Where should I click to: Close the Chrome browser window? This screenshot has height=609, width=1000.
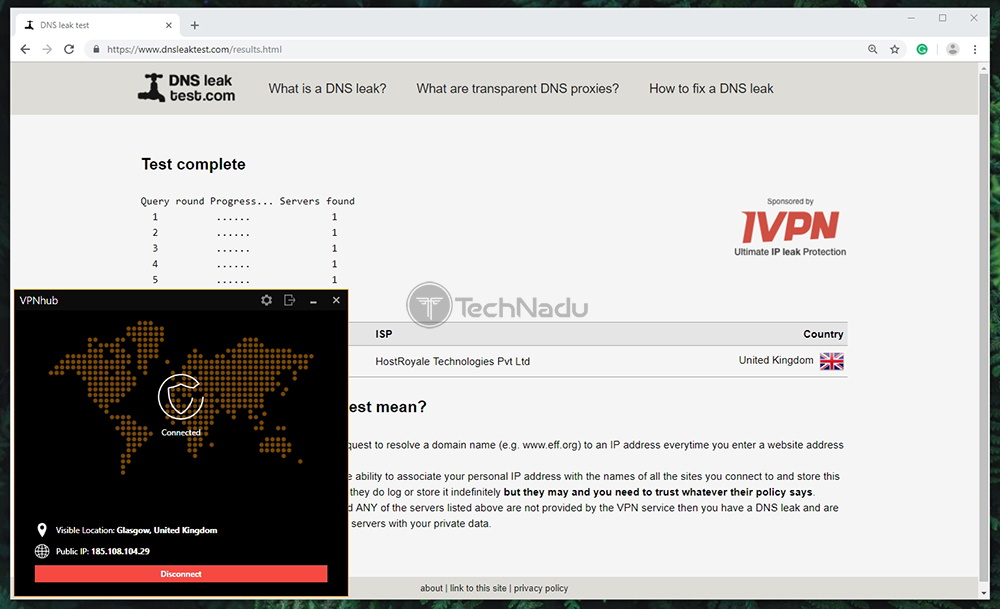tap(974, 18)
